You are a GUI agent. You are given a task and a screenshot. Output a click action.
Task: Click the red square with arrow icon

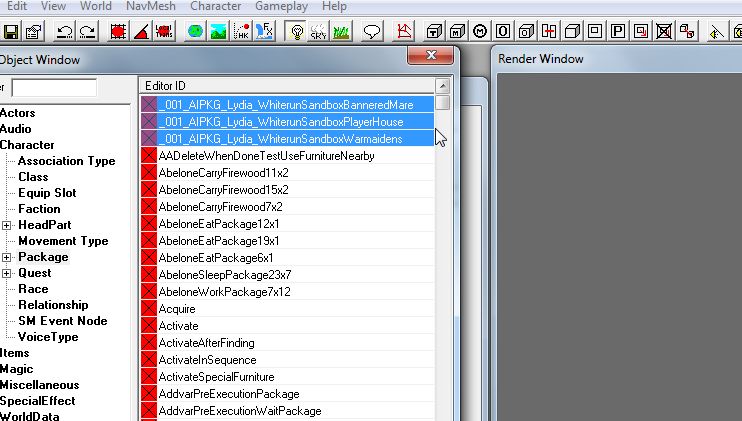tap(641, 32)
